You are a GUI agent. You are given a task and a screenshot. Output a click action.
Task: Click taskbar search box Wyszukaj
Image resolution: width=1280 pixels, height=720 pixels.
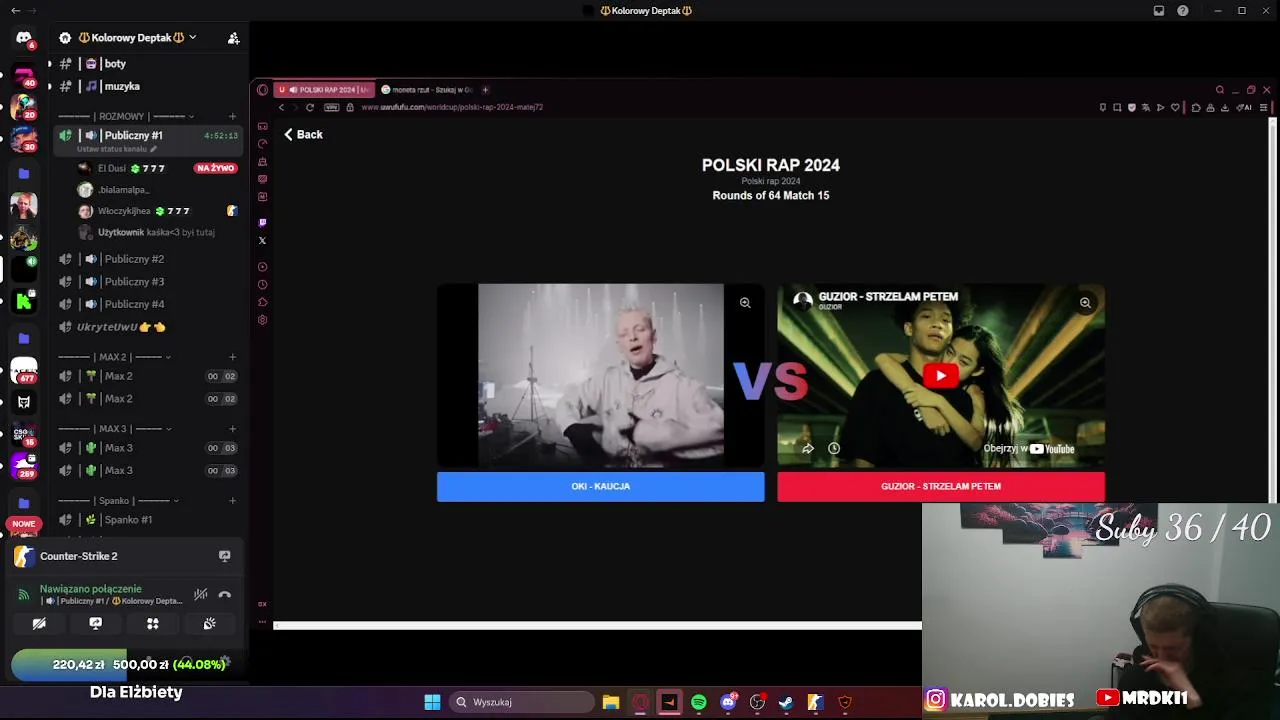pos(521,702)
